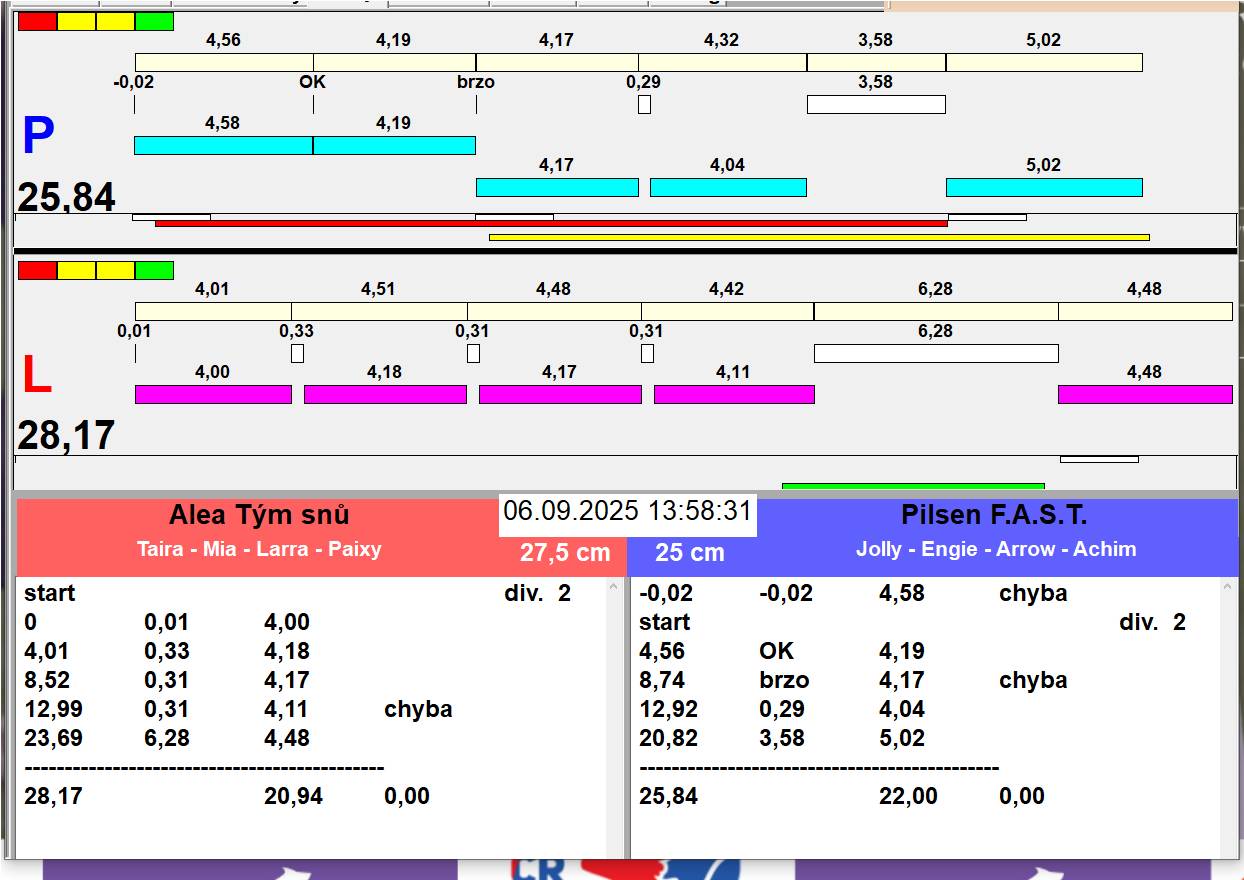Click the 25 cm jump height label
This screenshot has width=1244, height=880.
[690, 553]
